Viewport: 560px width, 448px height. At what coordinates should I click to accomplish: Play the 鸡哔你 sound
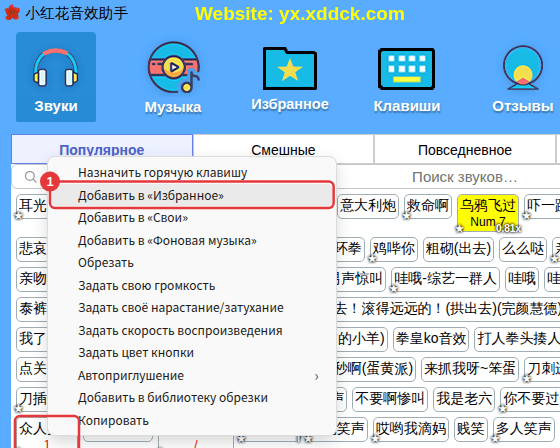click(394, 248)
